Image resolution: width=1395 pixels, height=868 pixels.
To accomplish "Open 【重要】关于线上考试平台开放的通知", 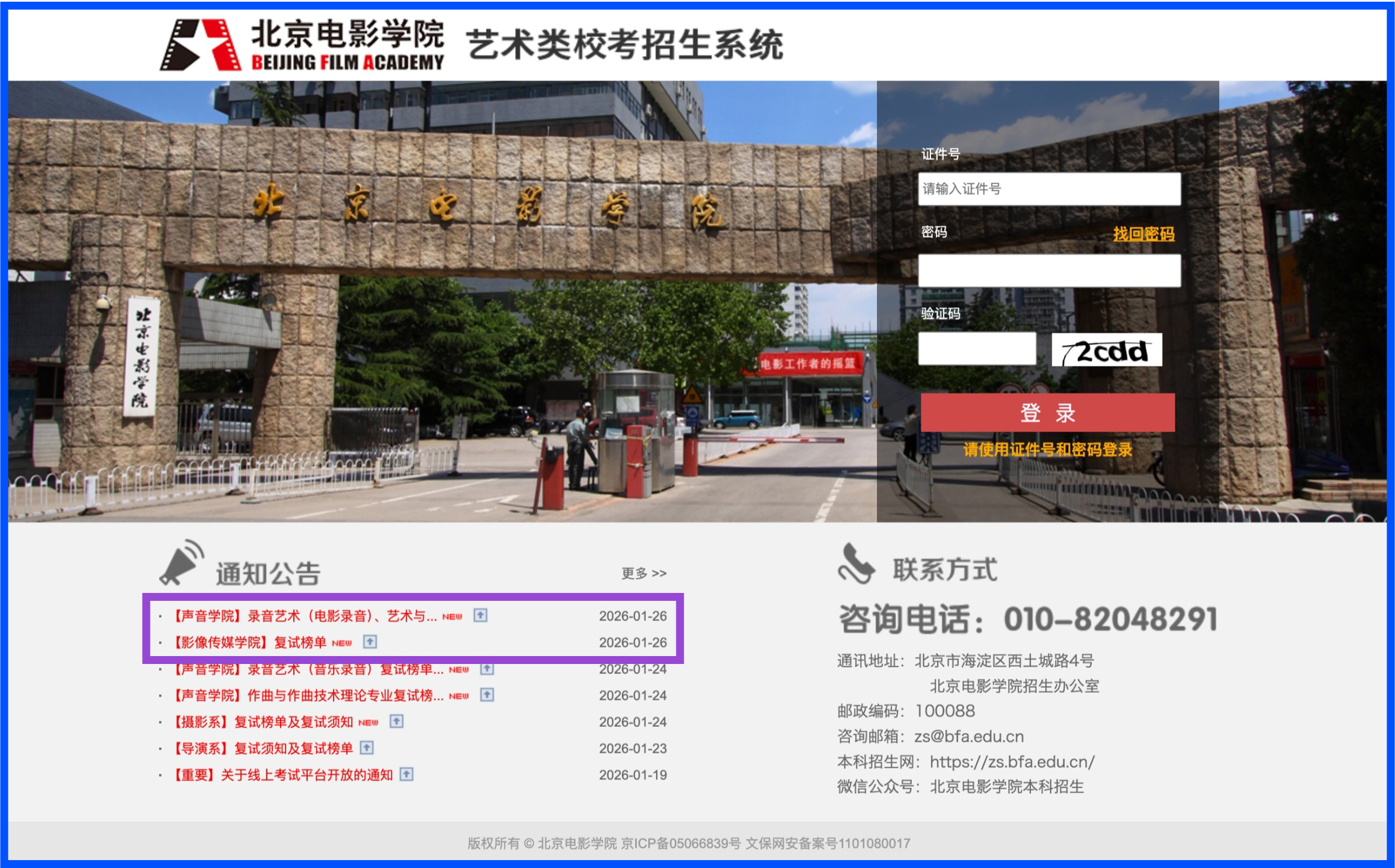I will point(283,775).
